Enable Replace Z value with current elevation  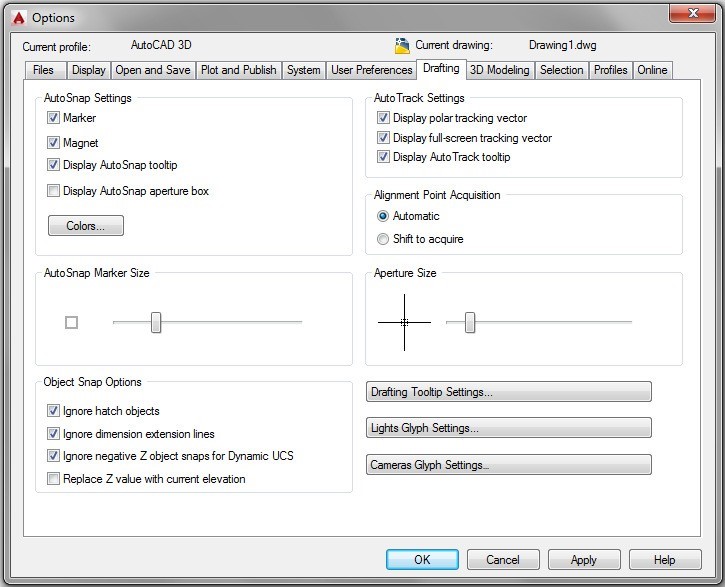tap(53, 478)
